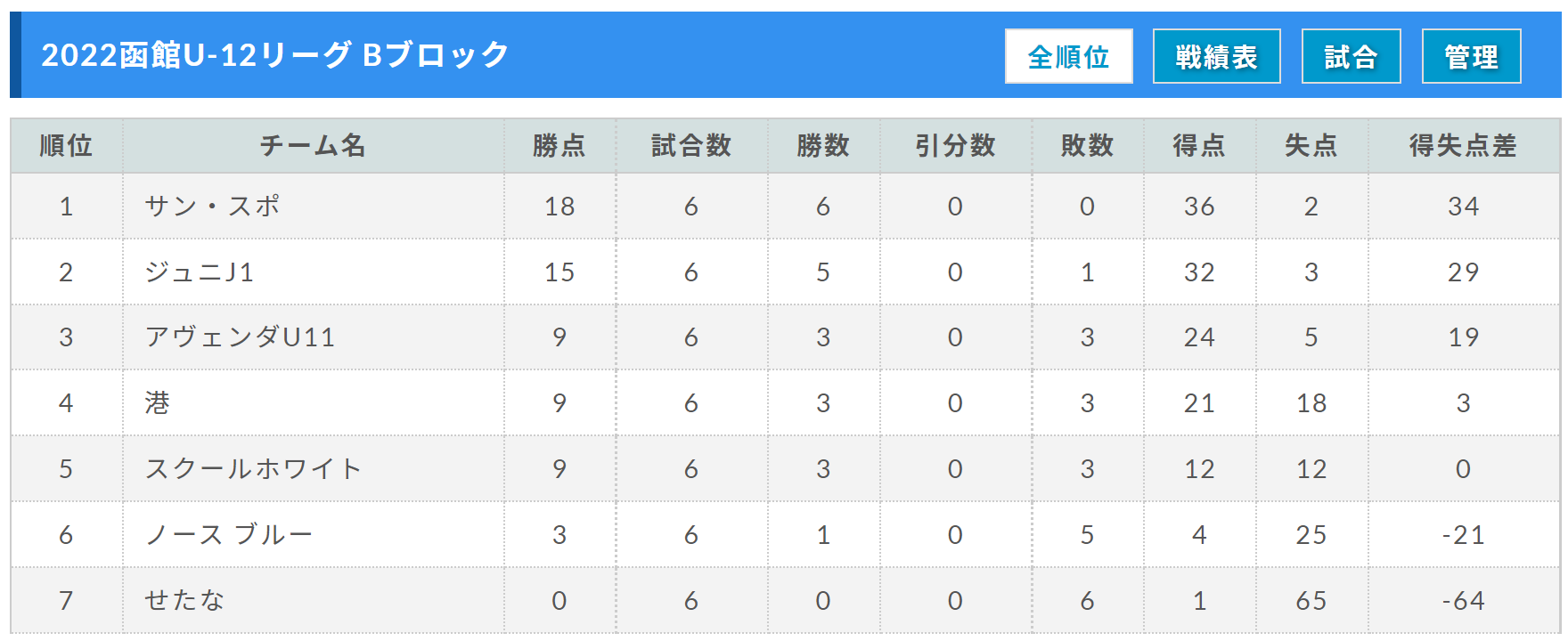1568x641 pixels.
Task: Click the 2022函館U-12リーグ Bブロック title
Action: click(275, 55)
